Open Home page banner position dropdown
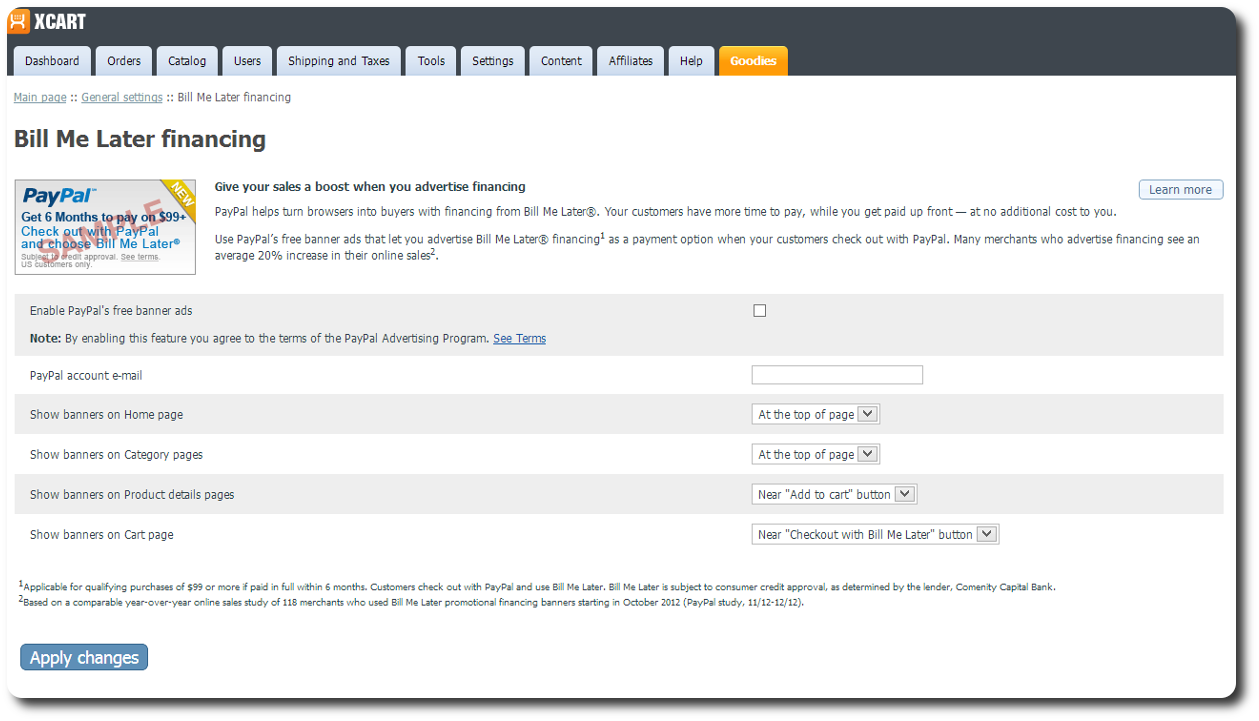The width and height of the screenshot is (1259, 721). pyautogui.click(x=815, y=414)
